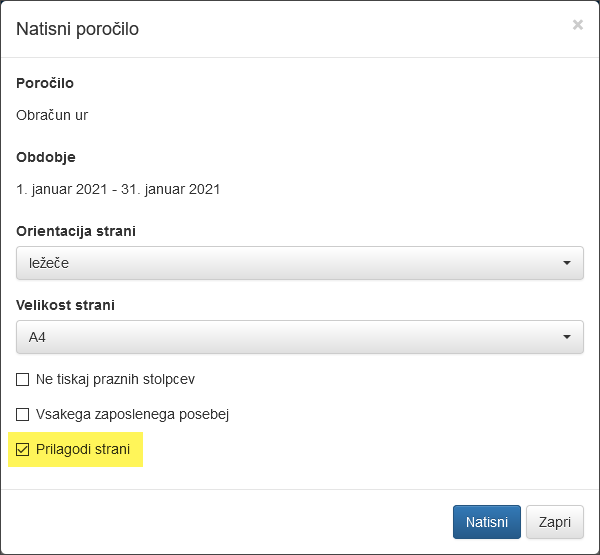Click the Velikost strani field label
Image resolution: width=600 pixels, height=555 pixels.
65,305
